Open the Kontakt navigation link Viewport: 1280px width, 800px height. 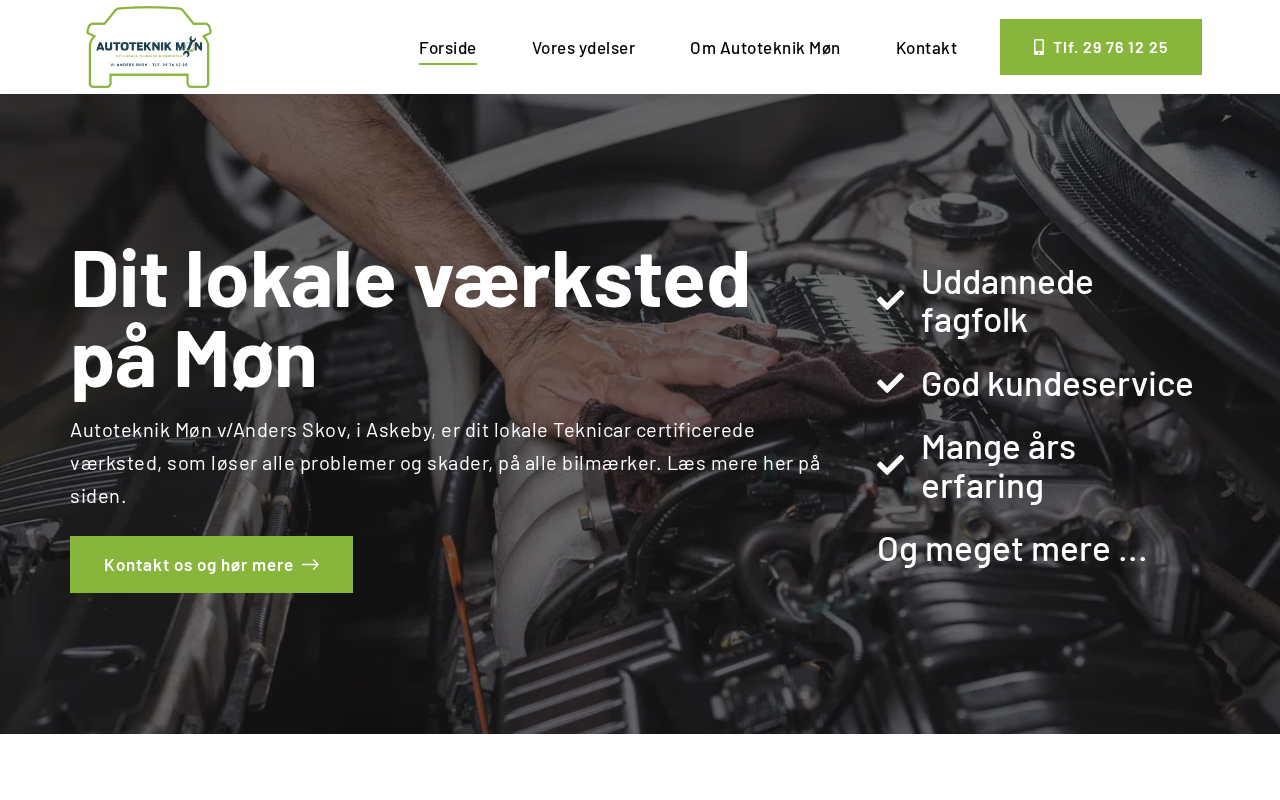pyautogui.click(x=926, y=48)
